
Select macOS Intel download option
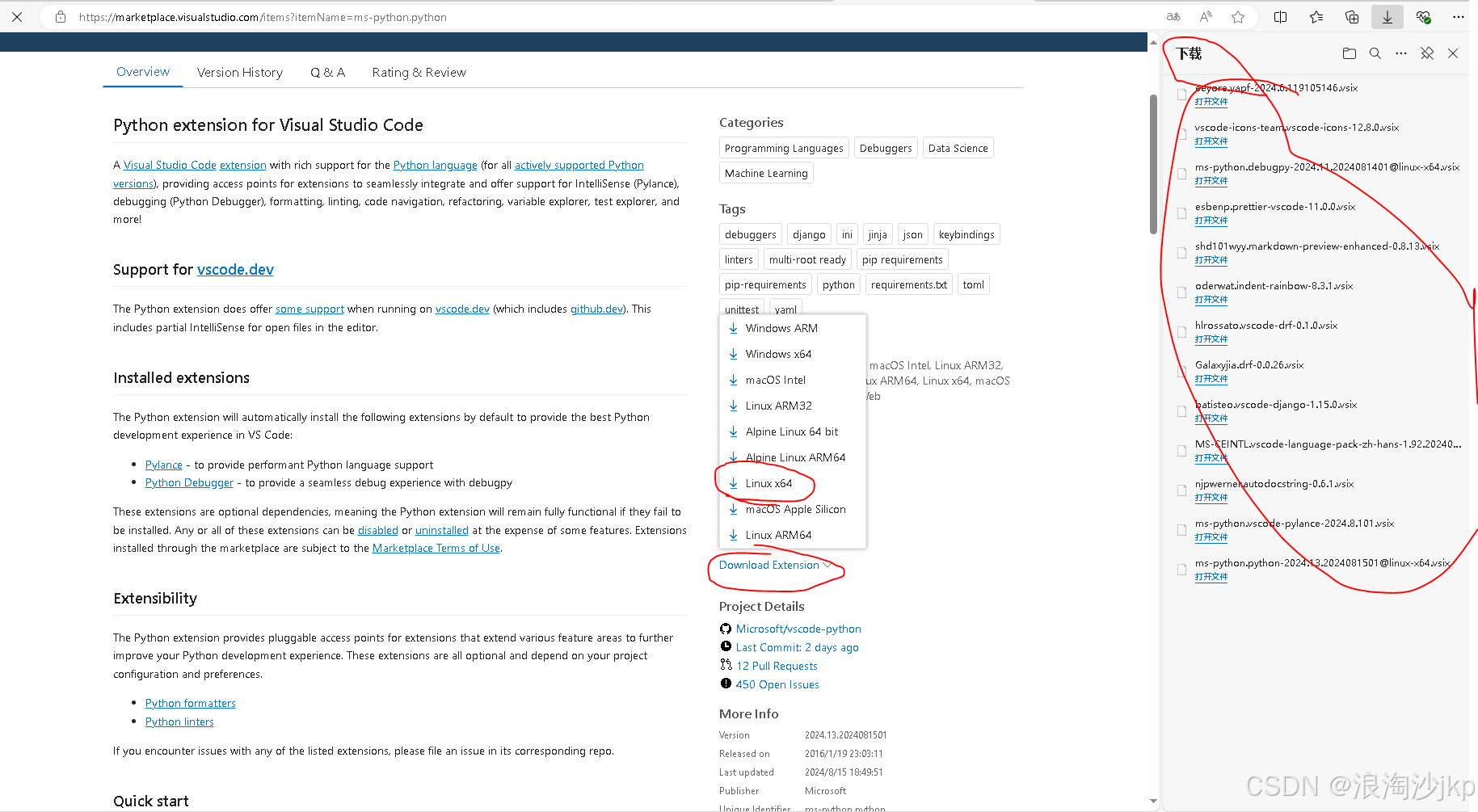coord(776,380)
